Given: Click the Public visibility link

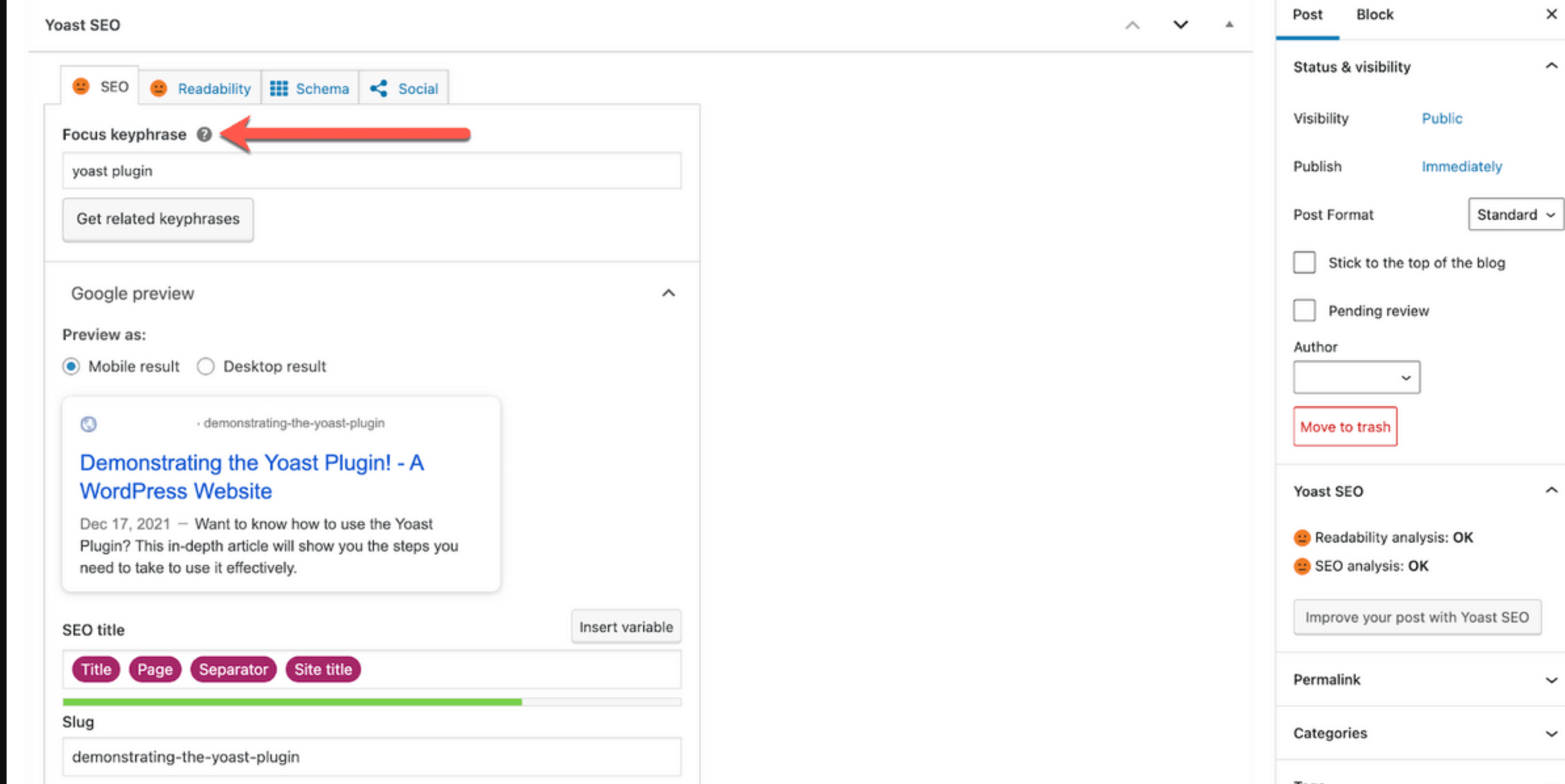Looking at the screenshot, I should click(1442, 119).
